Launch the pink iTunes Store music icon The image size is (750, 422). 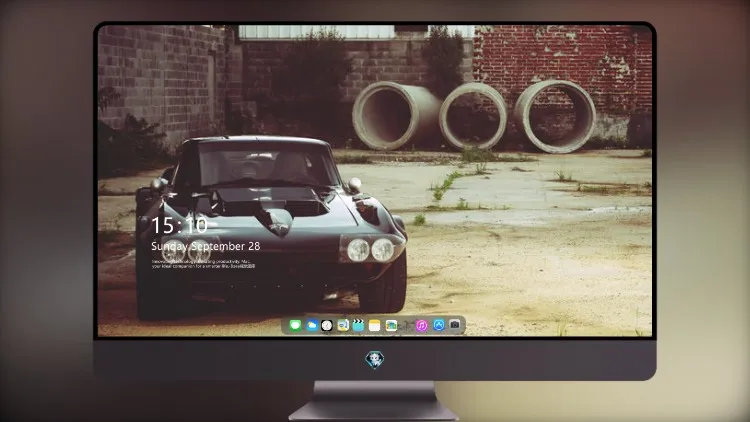[422, 325]
